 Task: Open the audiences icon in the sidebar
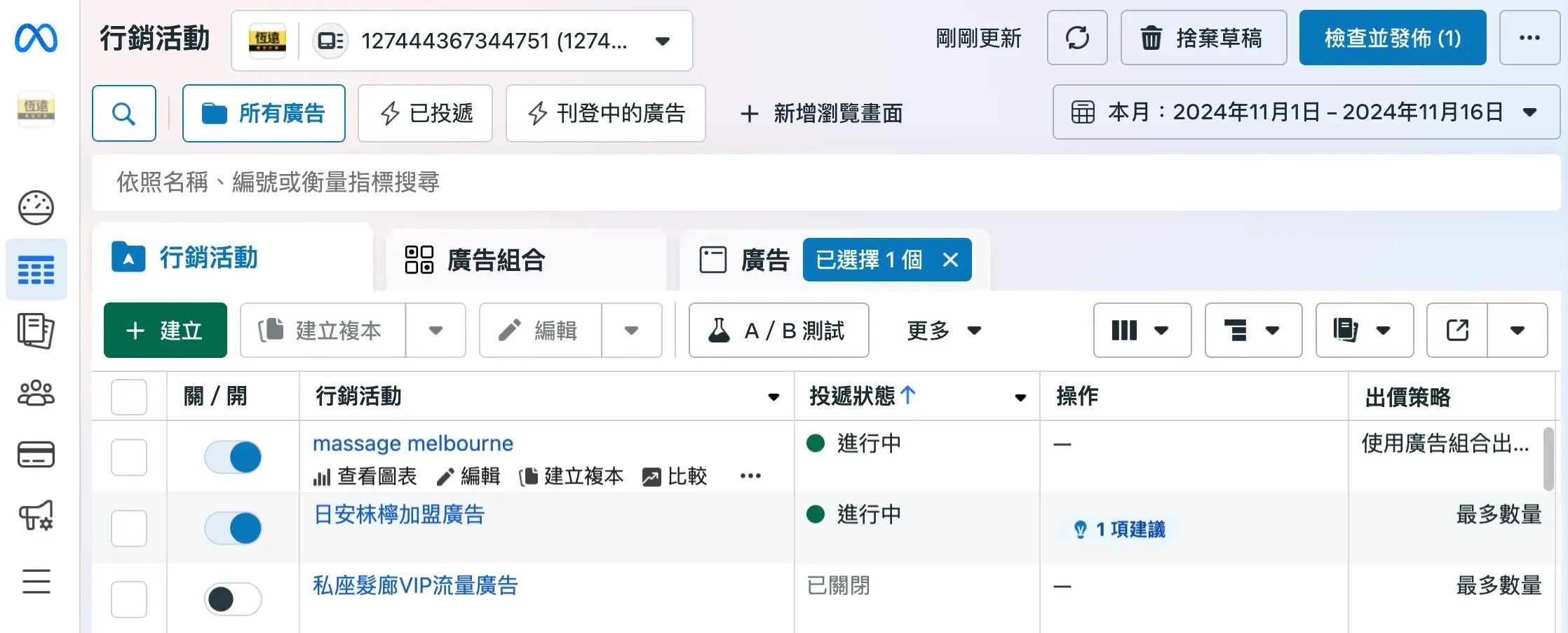click(x=36, y=393)
